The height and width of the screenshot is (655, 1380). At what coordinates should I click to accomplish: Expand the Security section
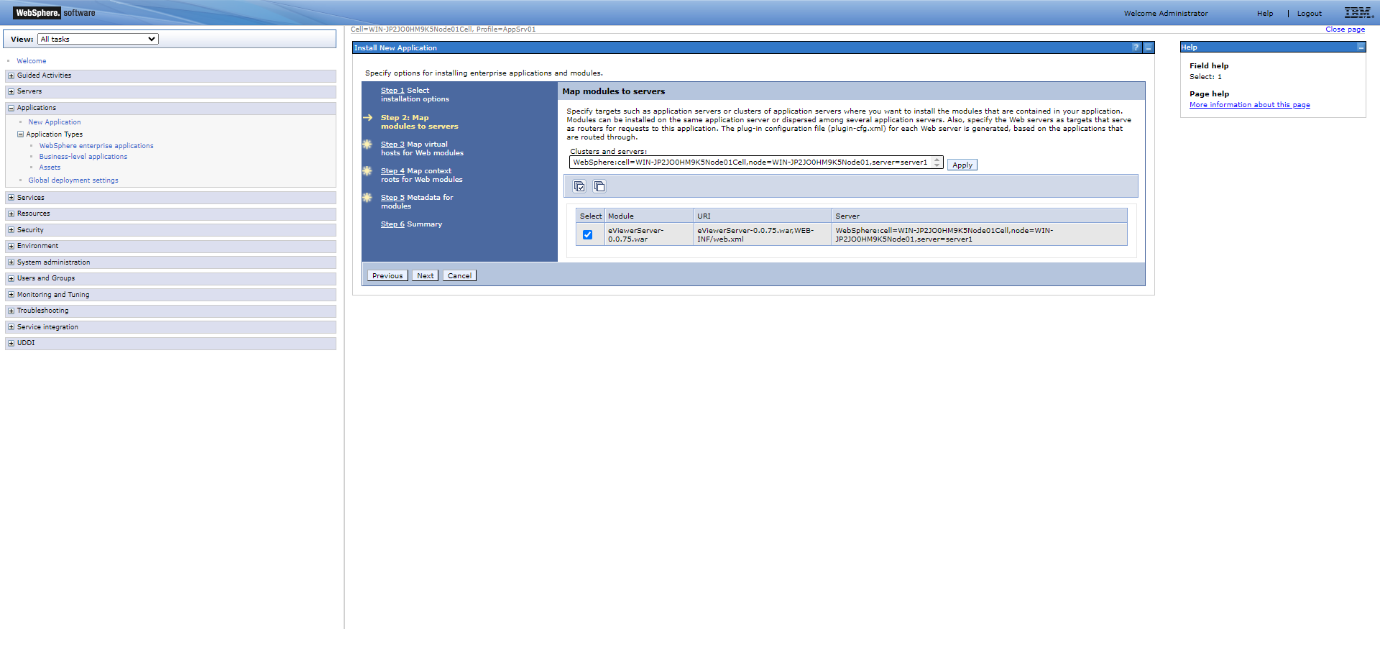tap(9, 229)
